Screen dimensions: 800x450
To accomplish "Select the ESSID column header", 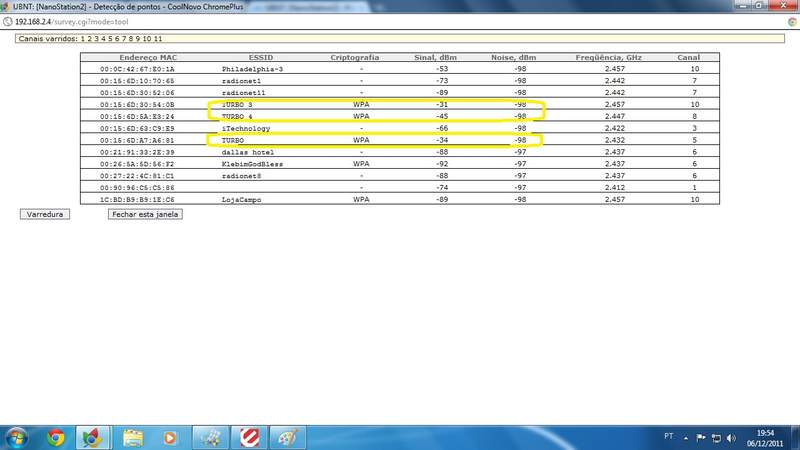I will pyautogui.click(x=261, y=58).
